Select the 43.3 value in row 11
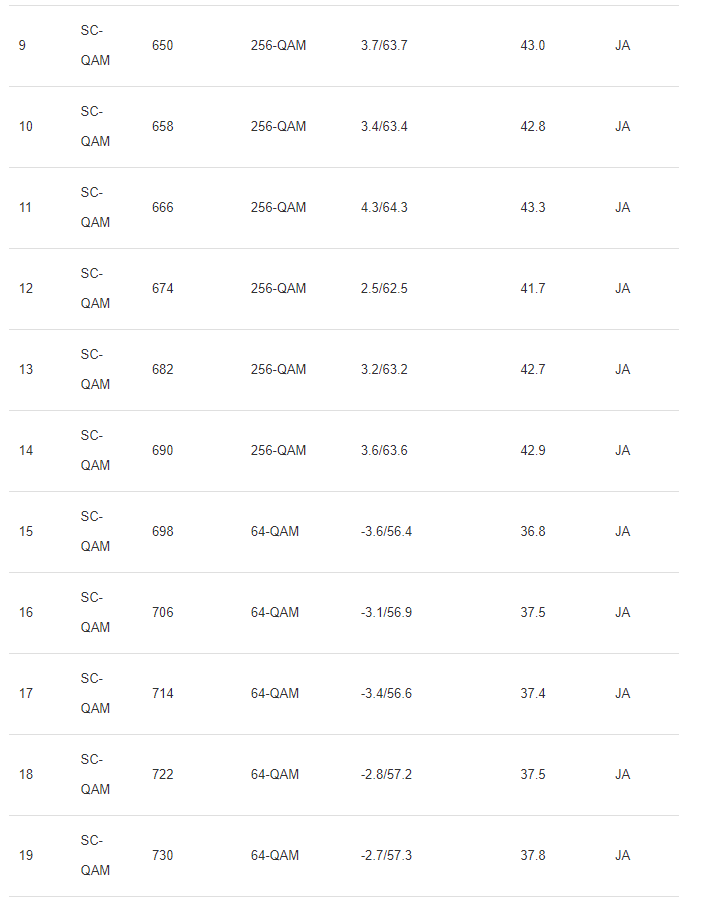The image size is (705, 904). coord(533,208)
